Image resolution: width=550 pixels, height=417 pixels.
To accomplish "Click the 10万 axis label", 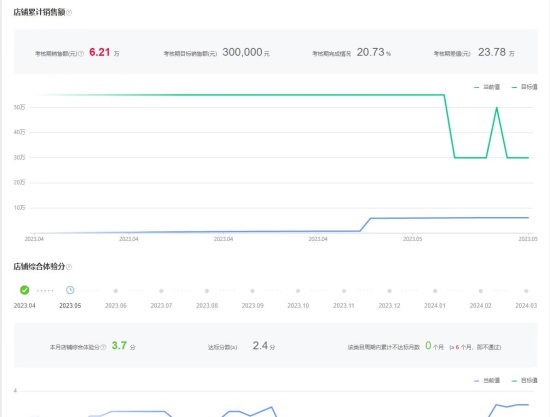I will (x=20, y=208).
